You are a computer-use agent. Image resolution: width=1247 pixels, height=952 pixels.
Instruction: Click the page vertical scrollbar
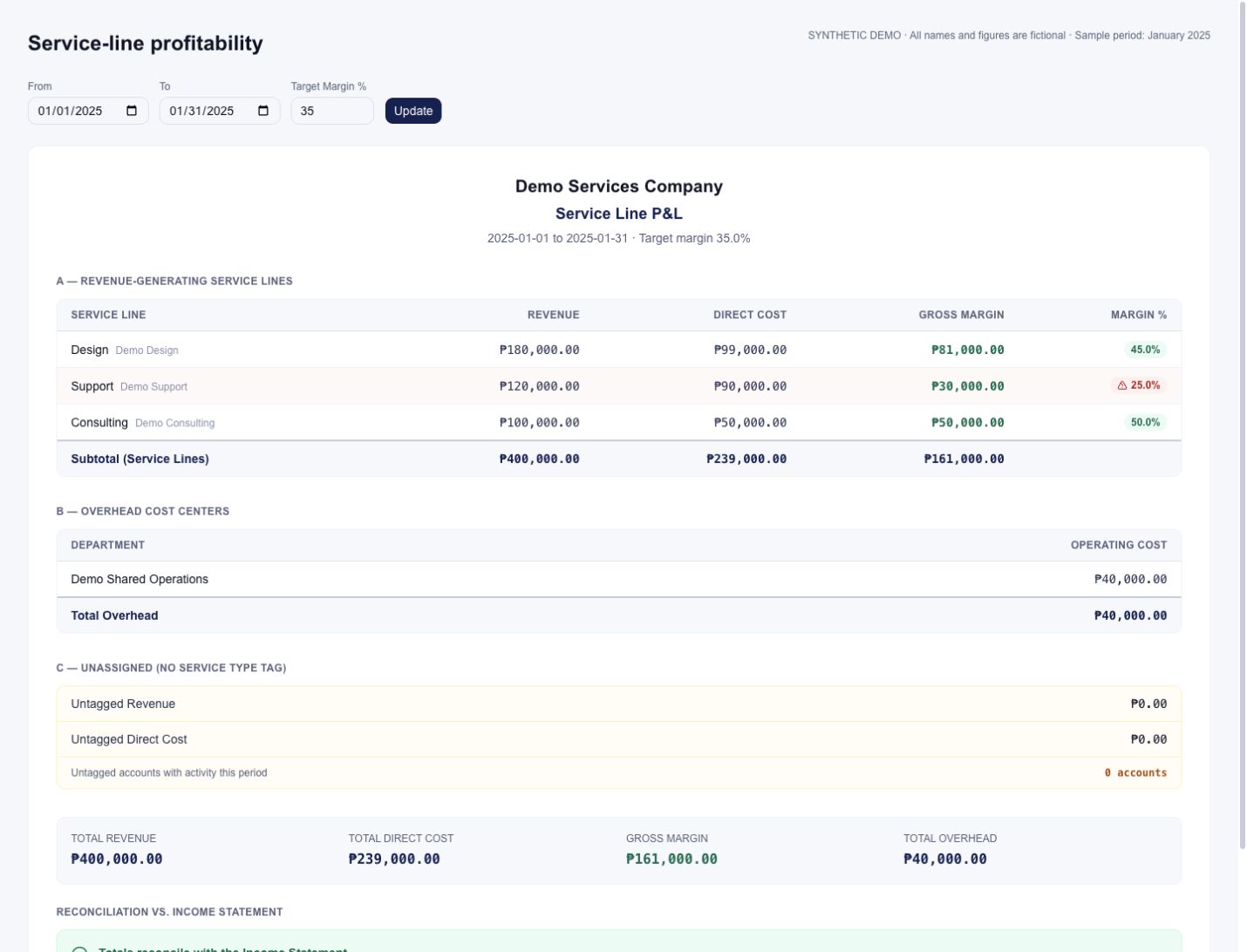[x=1243, y=427]
